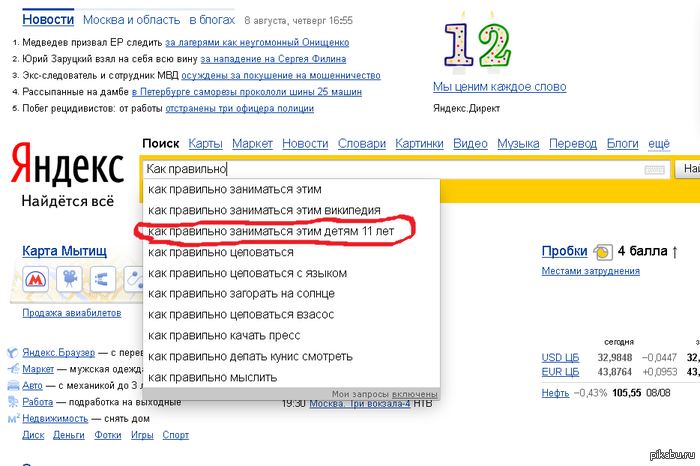
Task: Open the Маркет link in services list
Action: point(38,369)
